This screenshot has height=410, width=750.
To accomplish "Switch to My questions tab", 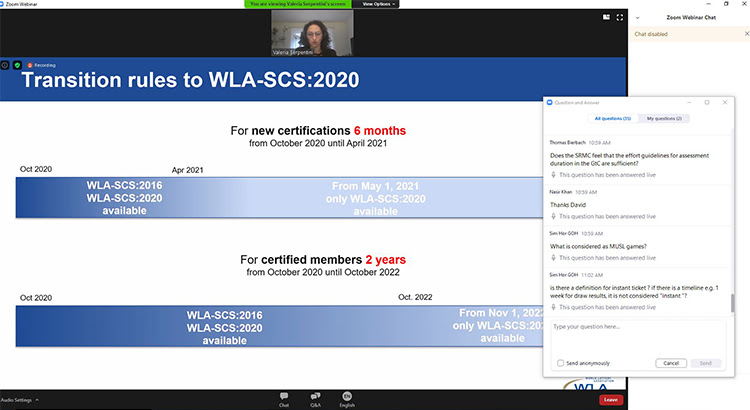I will tap(664, 119).
